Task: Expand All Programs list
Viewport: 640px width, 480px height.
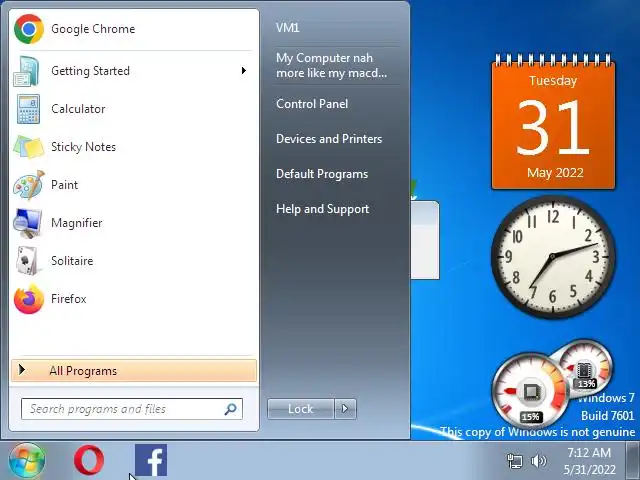Action: (x=134, y=371)
